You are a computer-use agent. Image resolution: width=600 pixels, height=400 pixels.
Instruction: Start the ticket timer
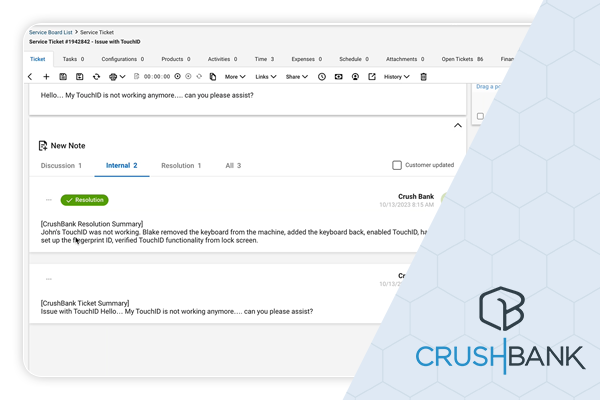[178, 77]
